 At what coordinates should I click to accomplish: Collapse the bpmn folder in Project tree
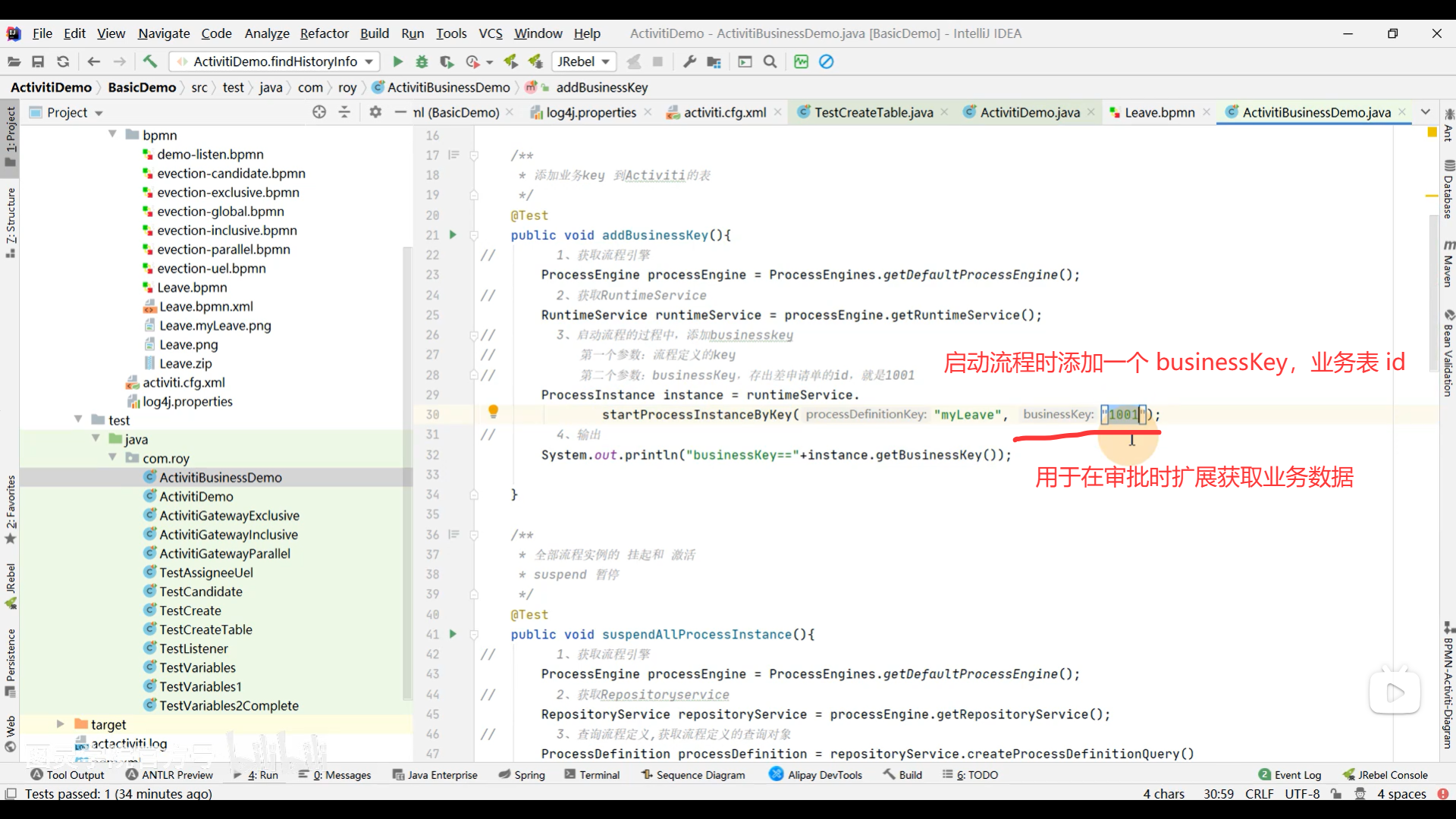coord(113,134)
